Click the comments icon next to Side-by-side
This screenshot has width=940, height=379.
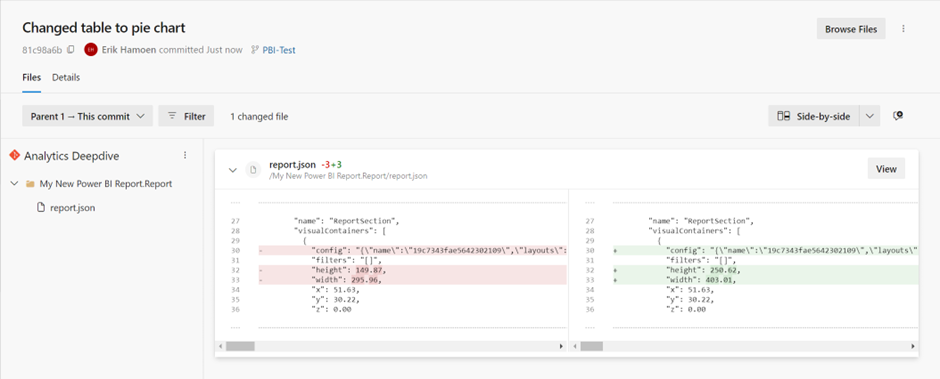(x=897, y=116)
